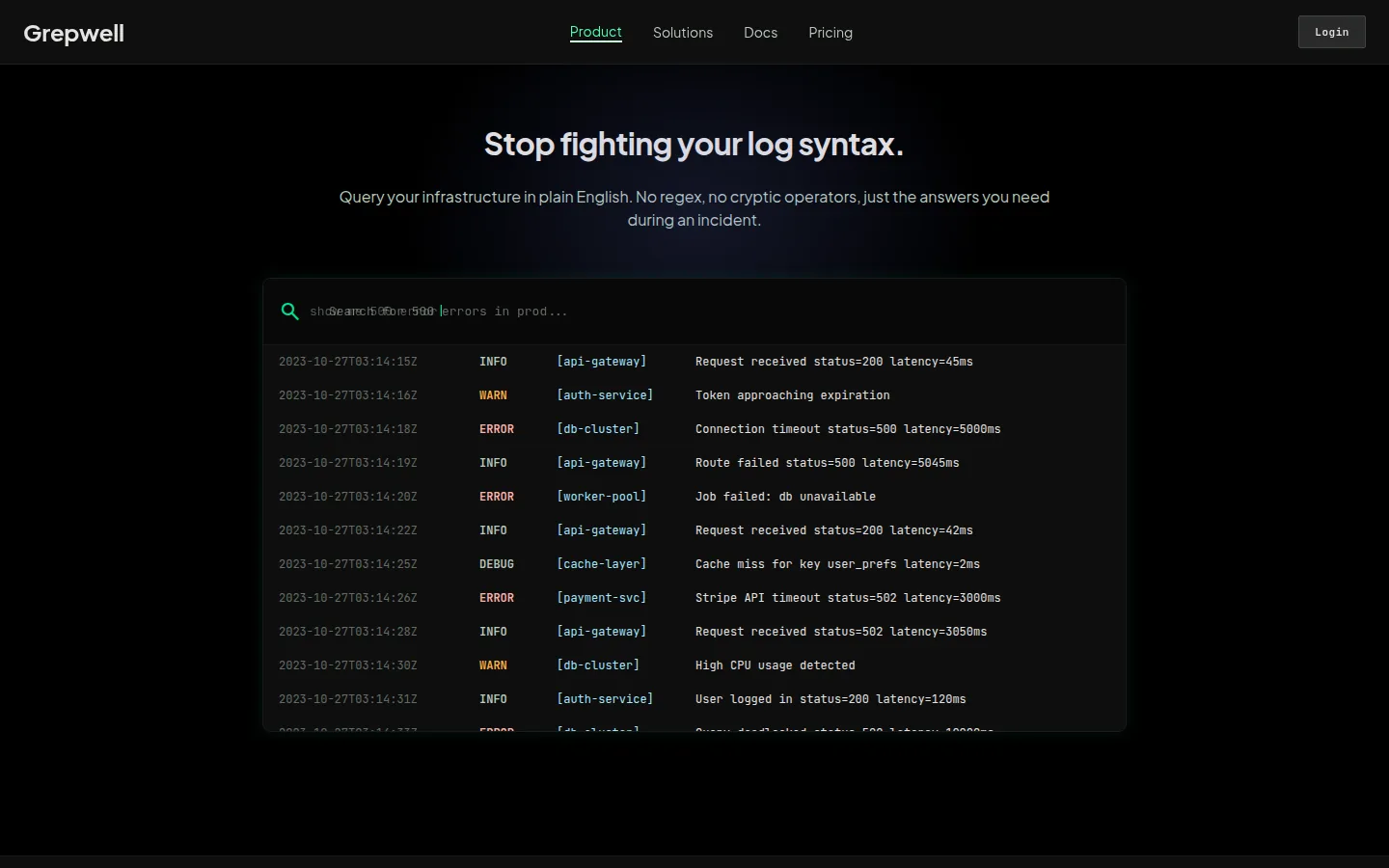Select timestamp 2023-10-27T03:14:15Z
The image size is (1389, 868).
click(x=347, y=362)
